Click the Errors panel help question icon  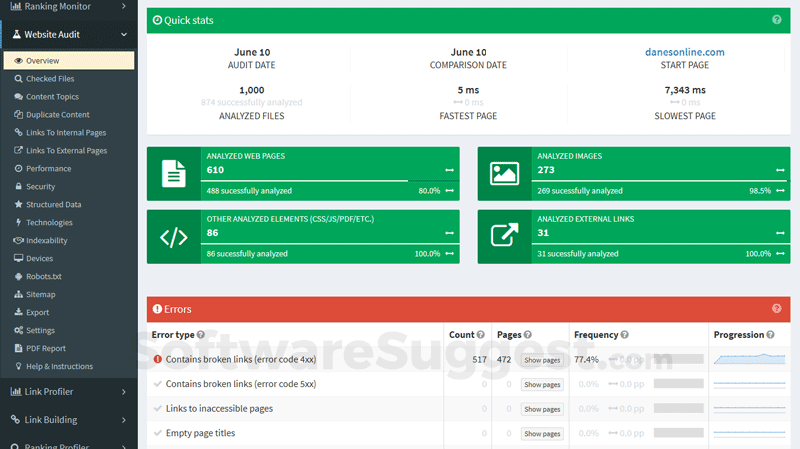point(777,309)
